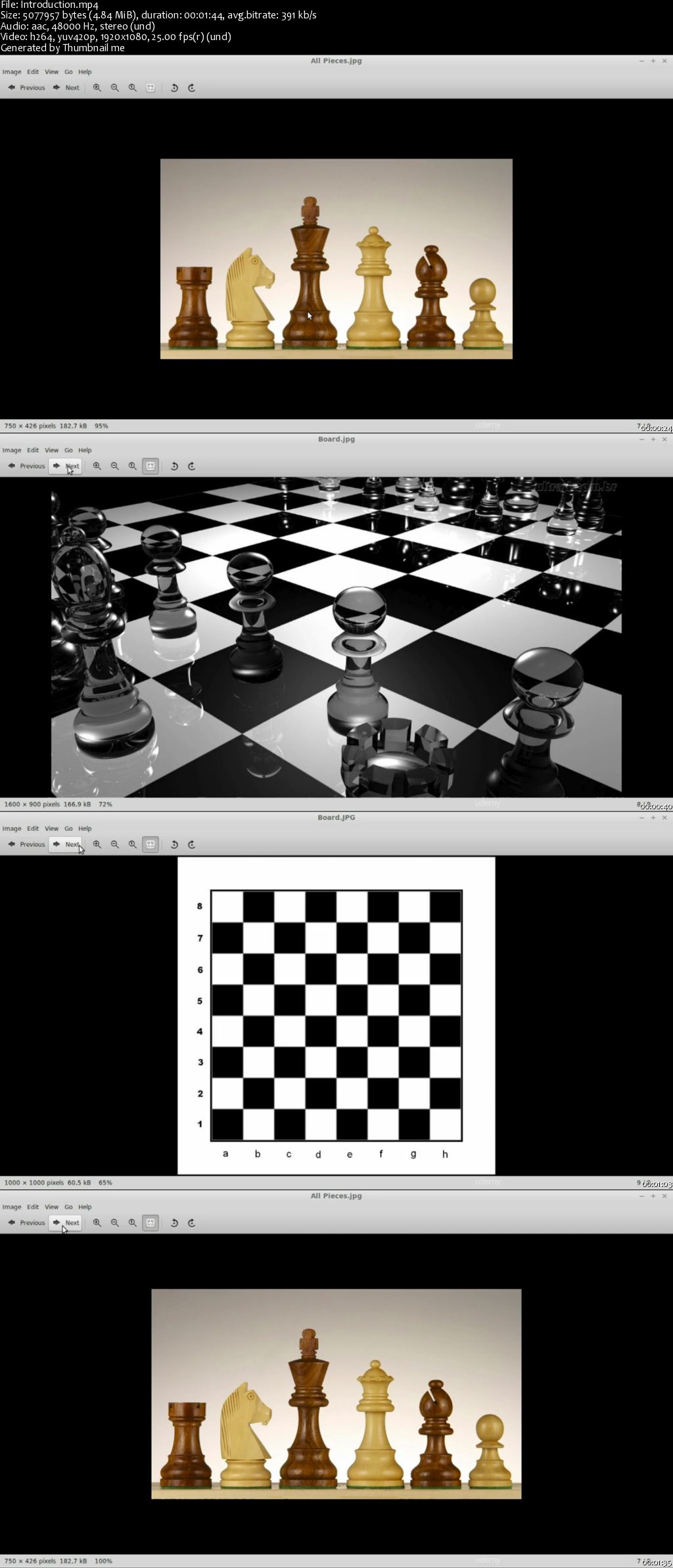The height and width of the screenshot is (1568, 673).
Task: Zoom in on All Pieces.jpg at 95% zoom
Action: click(x=97, y=88)
